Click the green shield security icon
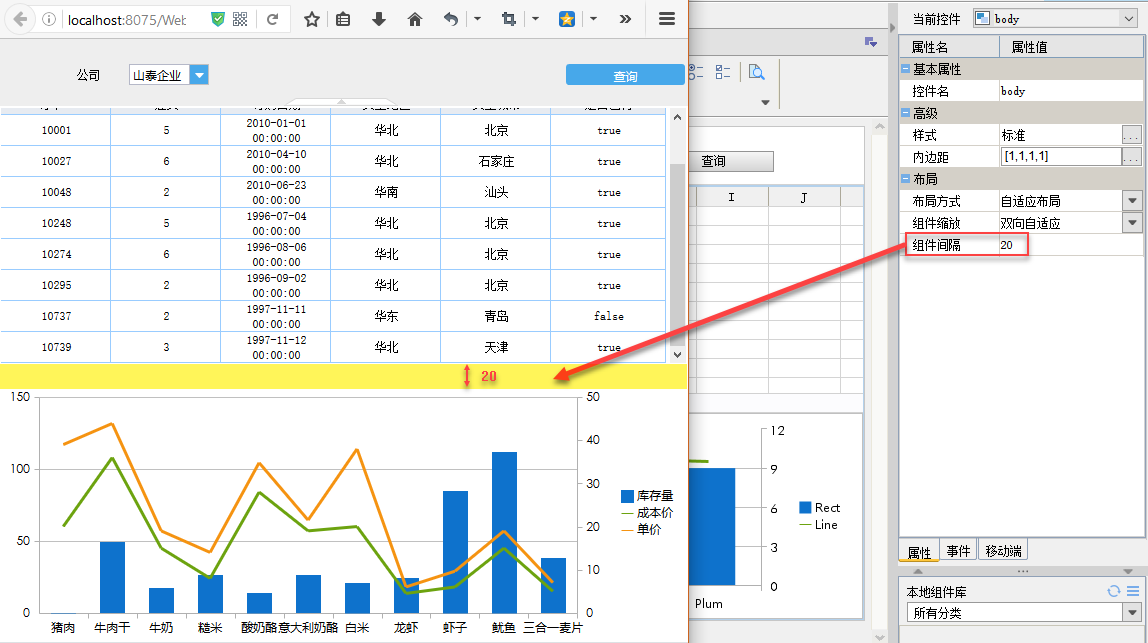Screen dimensions: 1148x643 [217, 20]
